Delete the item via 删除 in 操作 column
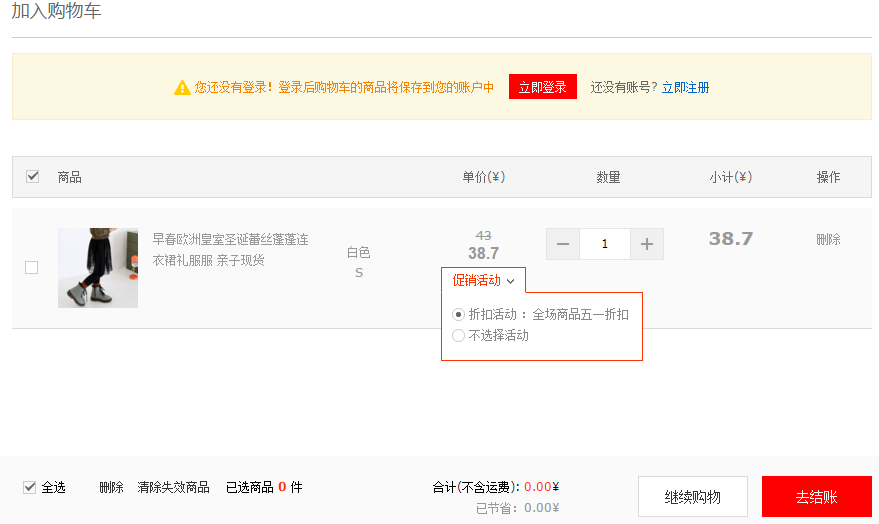Image resolution: width=879 pixels, height=524 pixels. 828,239
